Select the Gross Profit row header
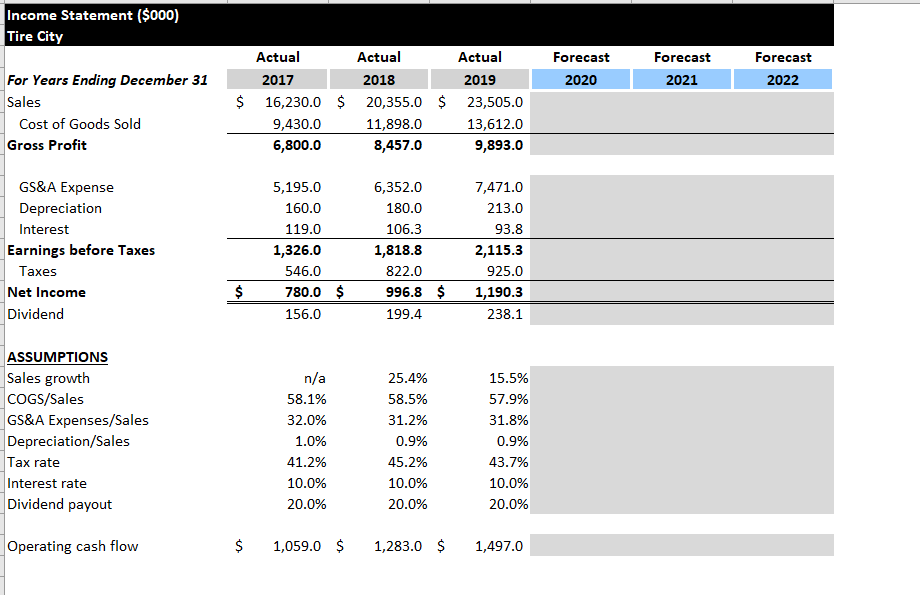 (x=47, y=144)
